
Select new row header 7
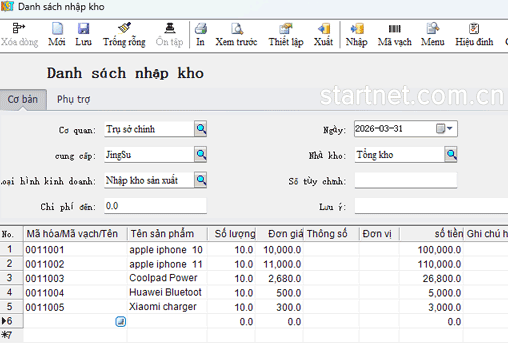point(11,335)
